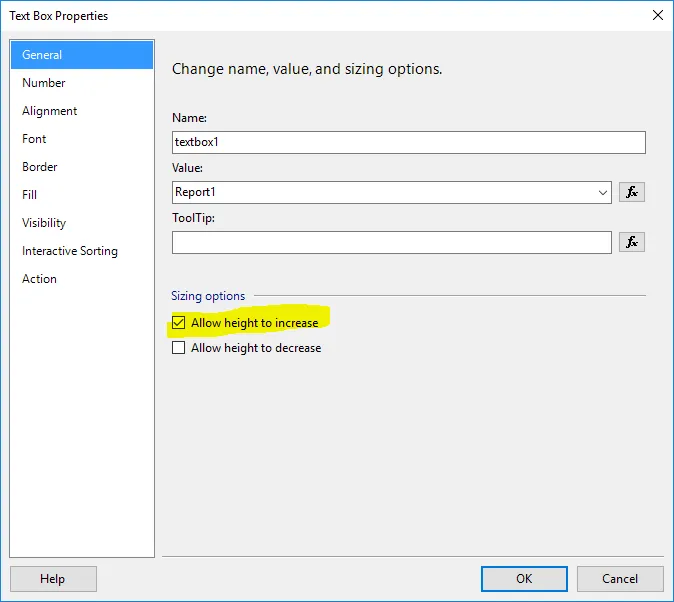
Task: Click the OK button
Action: pos(524,579)
